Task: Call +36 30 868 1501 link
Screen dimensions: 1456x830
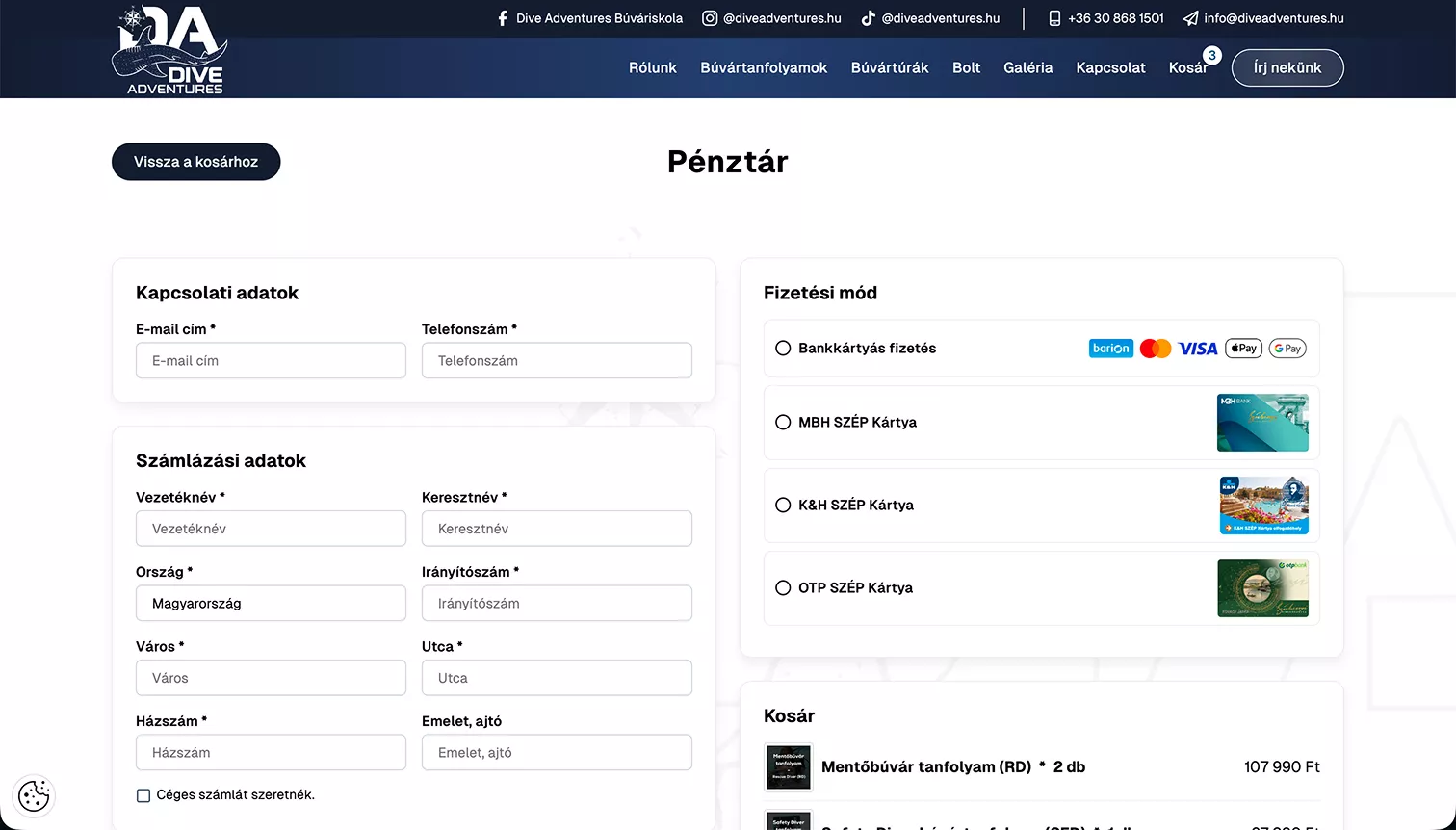Action: coord(1115,18)
